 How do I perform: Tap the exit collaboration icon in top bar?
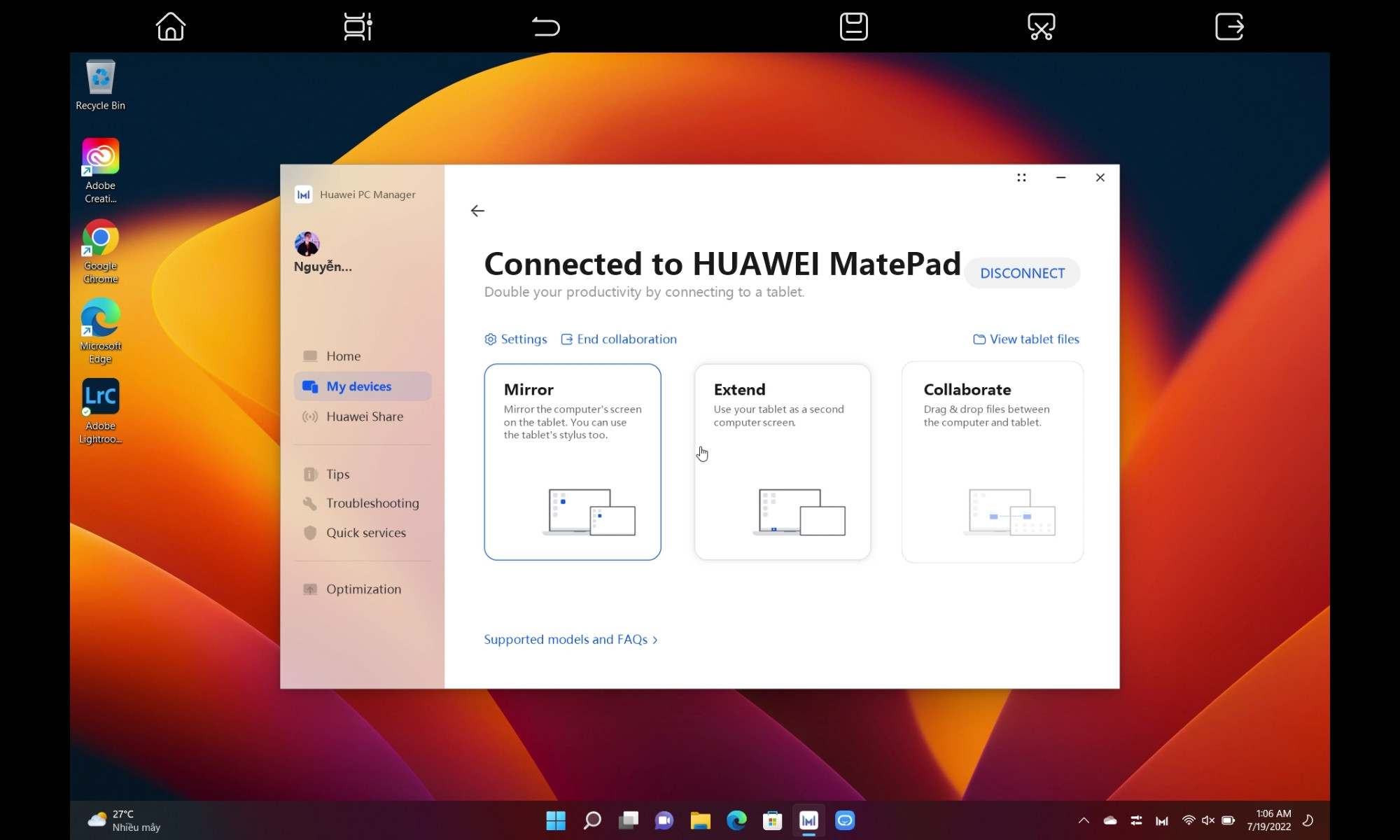1229,27
